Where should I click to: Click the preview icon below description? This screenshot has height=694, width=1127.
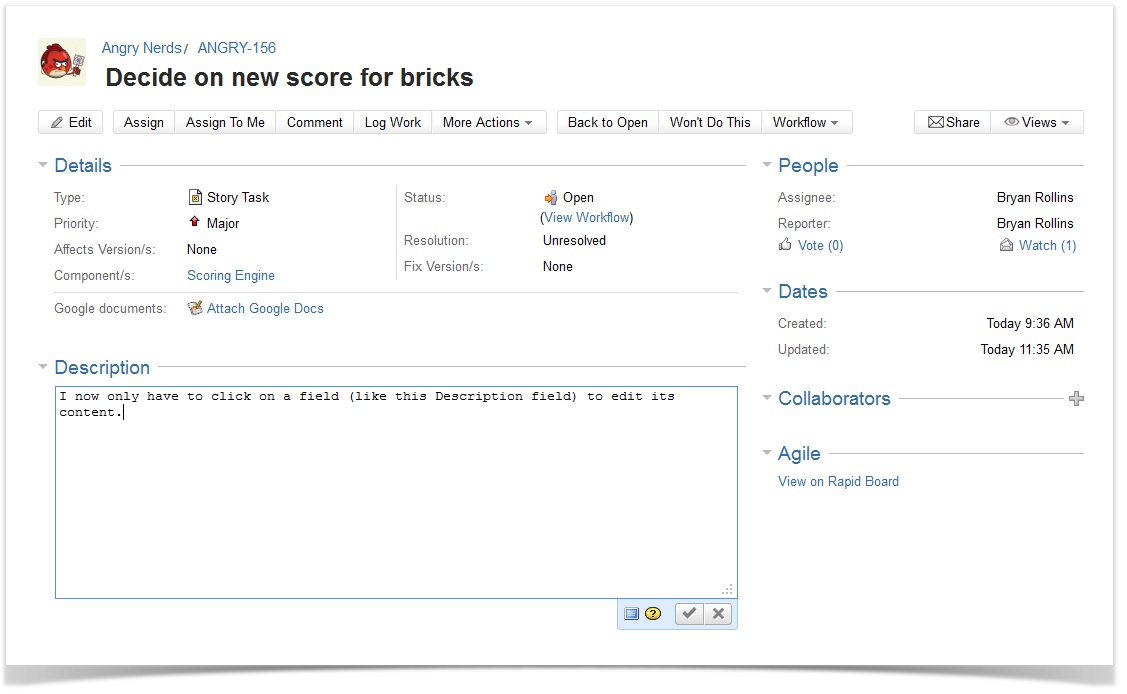(631, 614)
